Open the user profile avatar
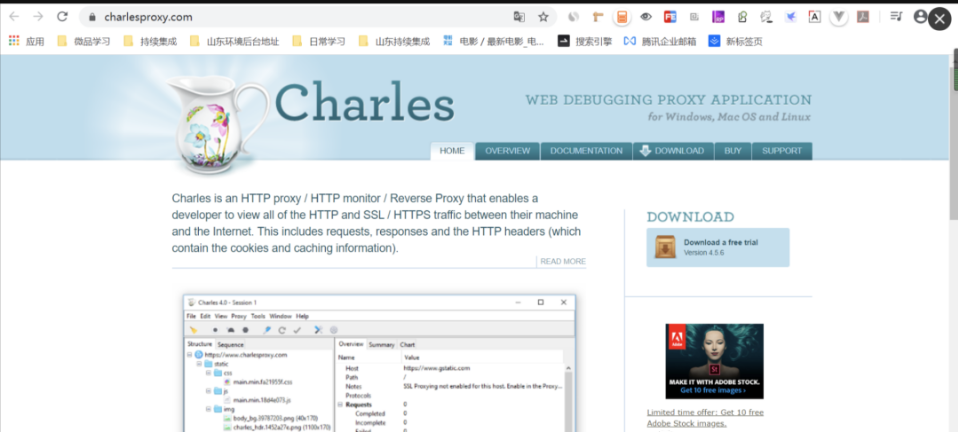Viewport: 958px width, 432px height. pyautogui.click(x=920, y=16)
